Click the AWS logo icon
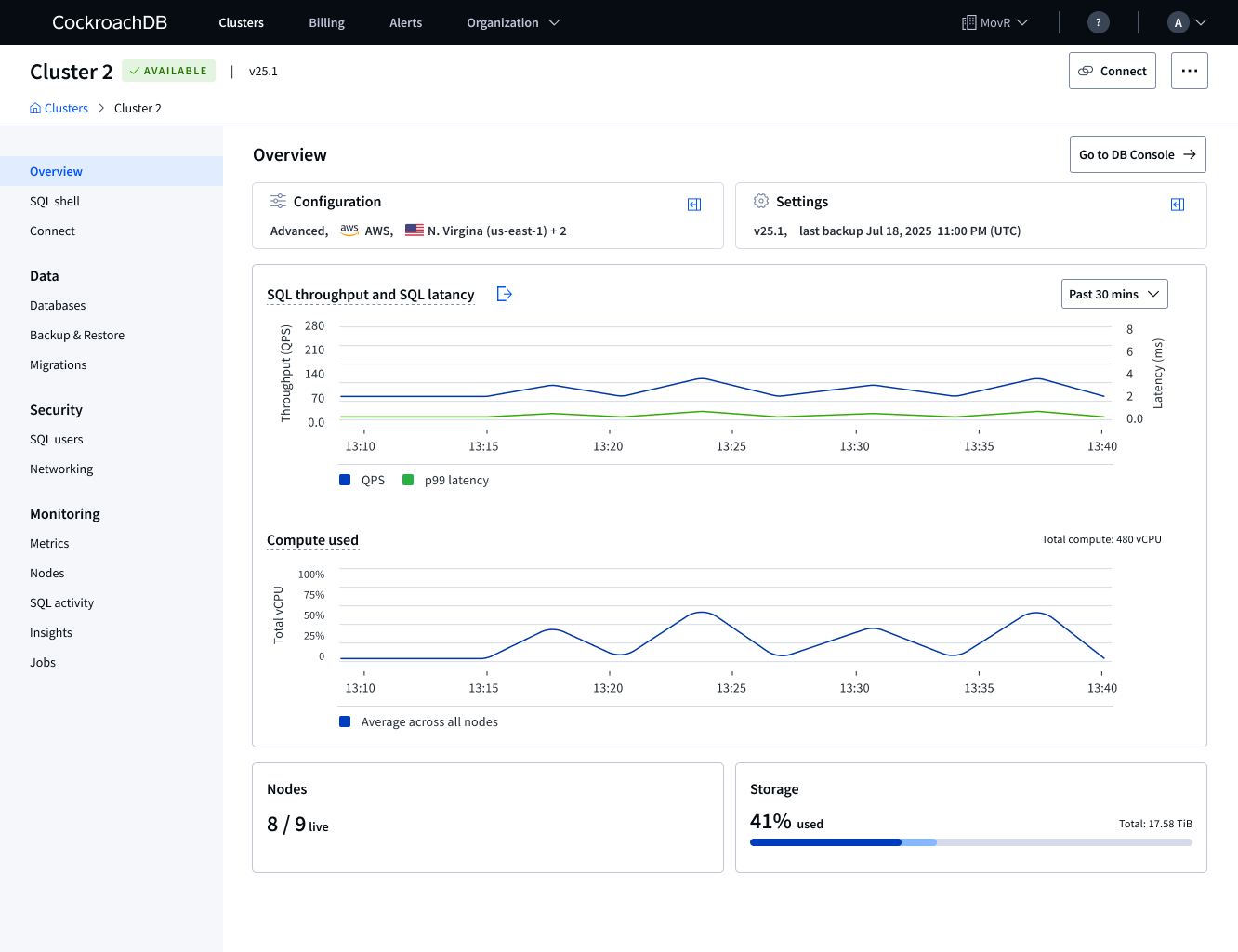 [349, 230]
